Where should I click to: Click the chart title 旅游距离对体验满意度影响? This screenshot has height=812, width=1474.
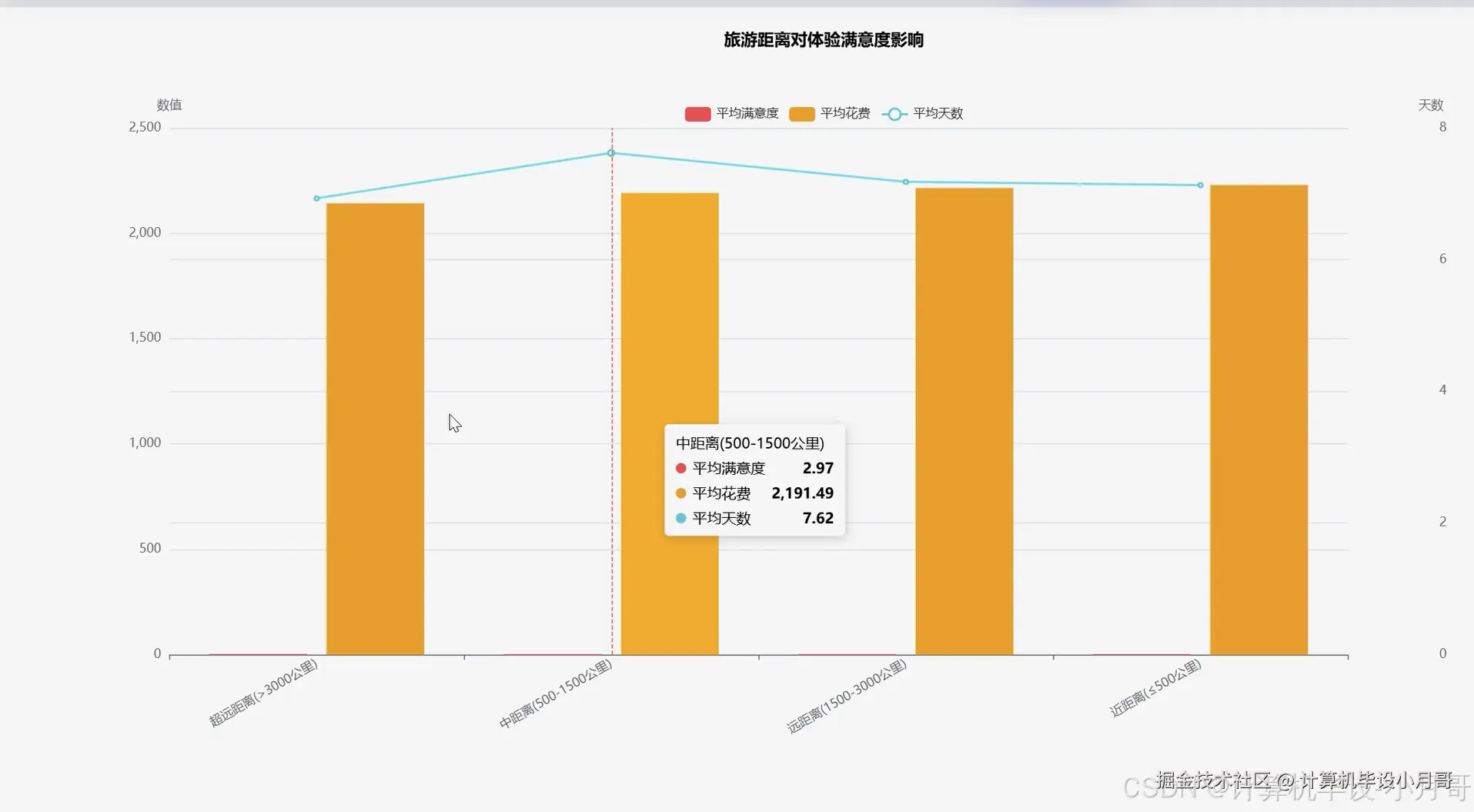tap(824, 40)
